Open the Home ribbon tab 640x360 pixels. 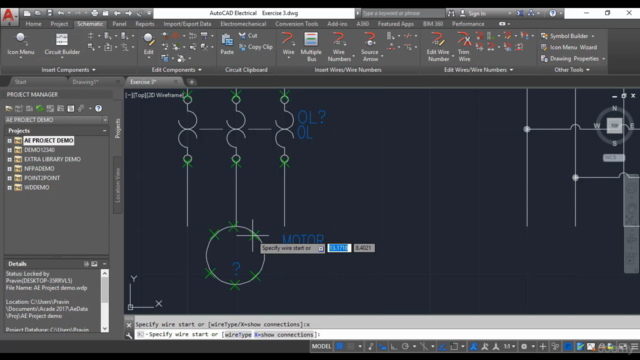33,24
